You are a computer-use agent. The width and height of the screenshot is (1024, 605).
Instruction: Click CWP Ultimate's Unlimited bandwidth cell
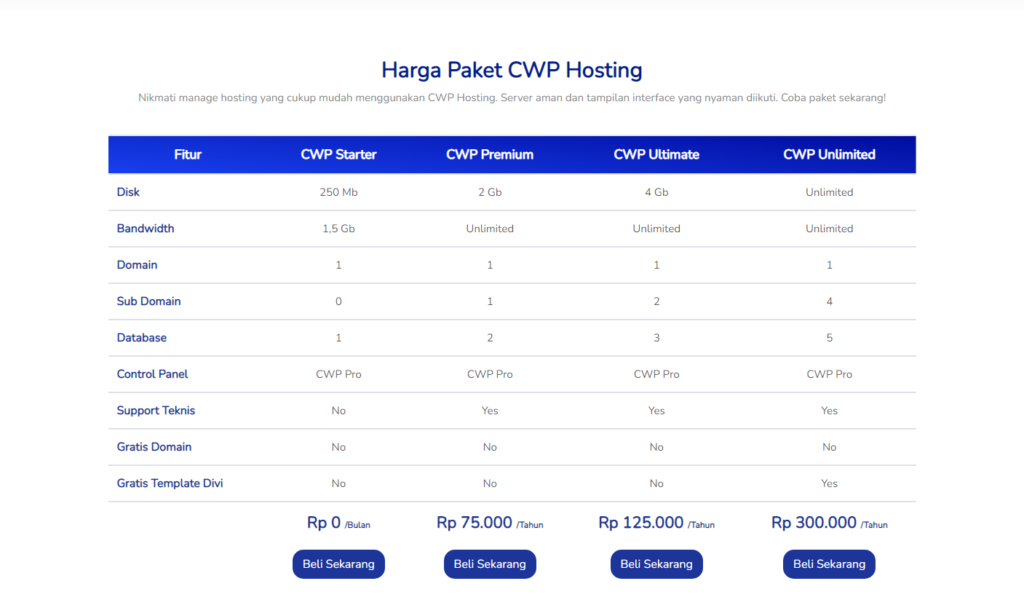(656, 229)
